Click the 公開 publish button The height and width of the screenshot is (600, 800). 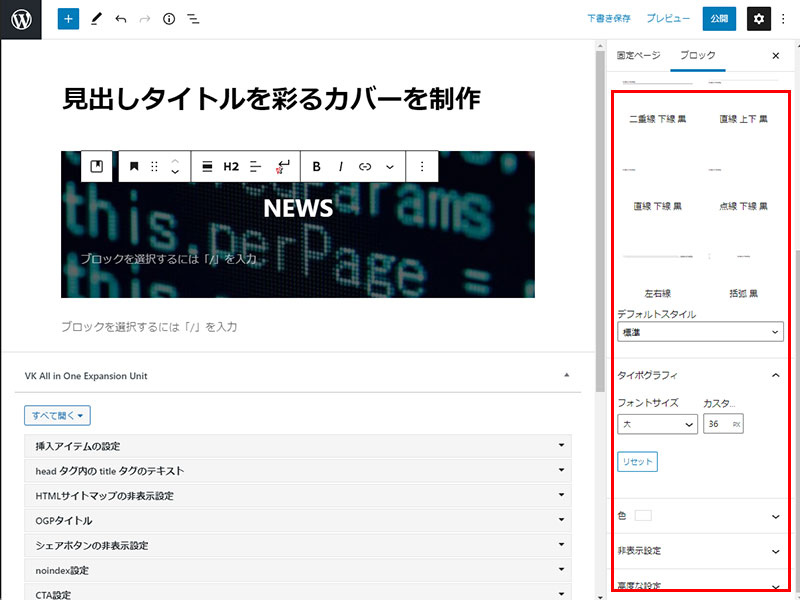(719, 19)
